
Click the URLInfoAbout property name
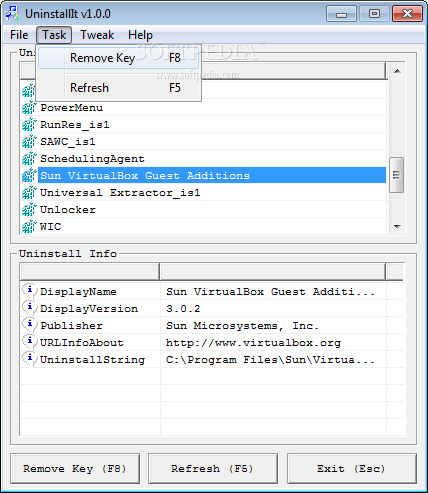coord(82,343)
